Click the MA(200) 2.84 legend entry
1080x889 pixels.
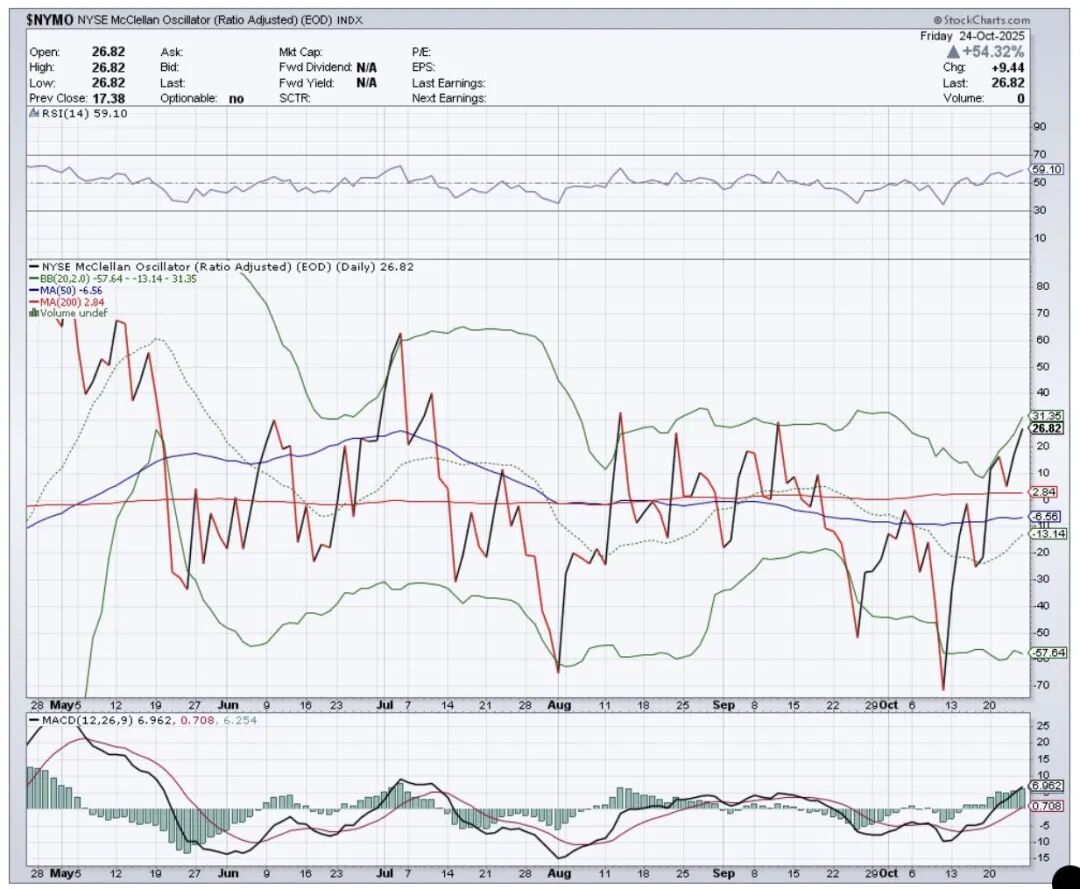[x=67, y=302]
